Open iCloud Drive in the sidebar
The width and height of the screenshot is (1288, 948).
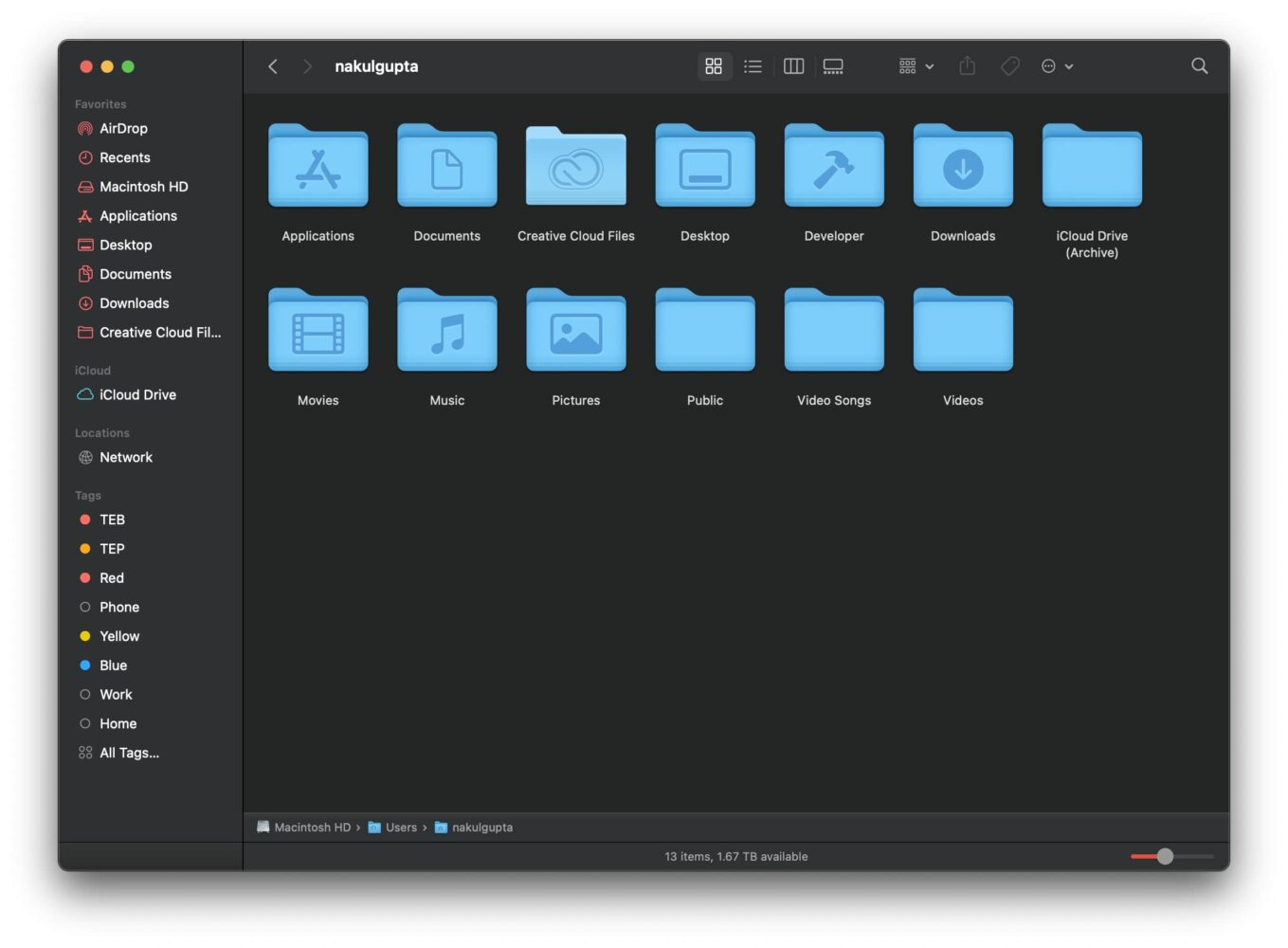coord(137,395)
